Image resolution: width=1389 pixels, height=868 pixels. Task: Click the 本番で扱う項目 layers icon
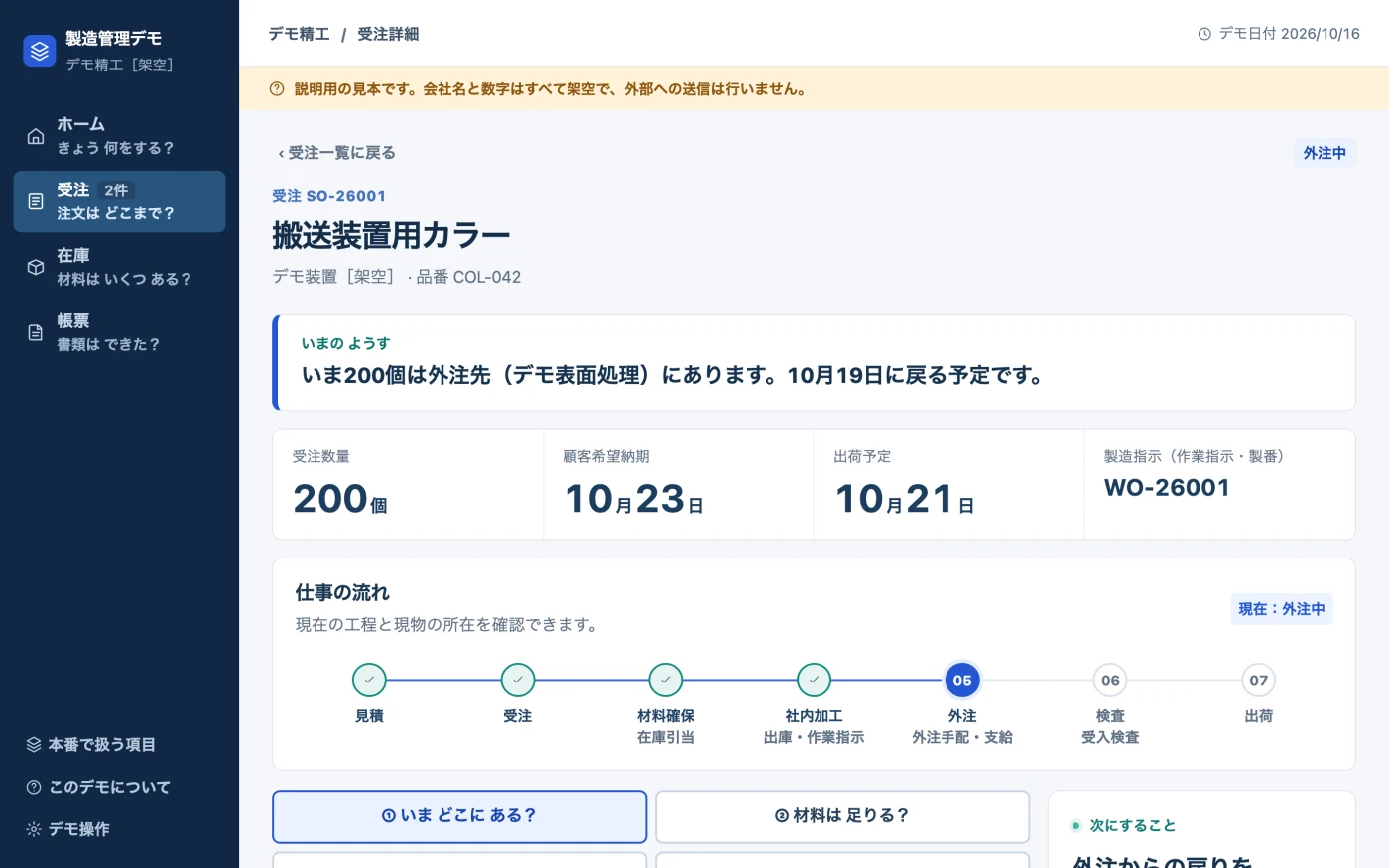34,745
